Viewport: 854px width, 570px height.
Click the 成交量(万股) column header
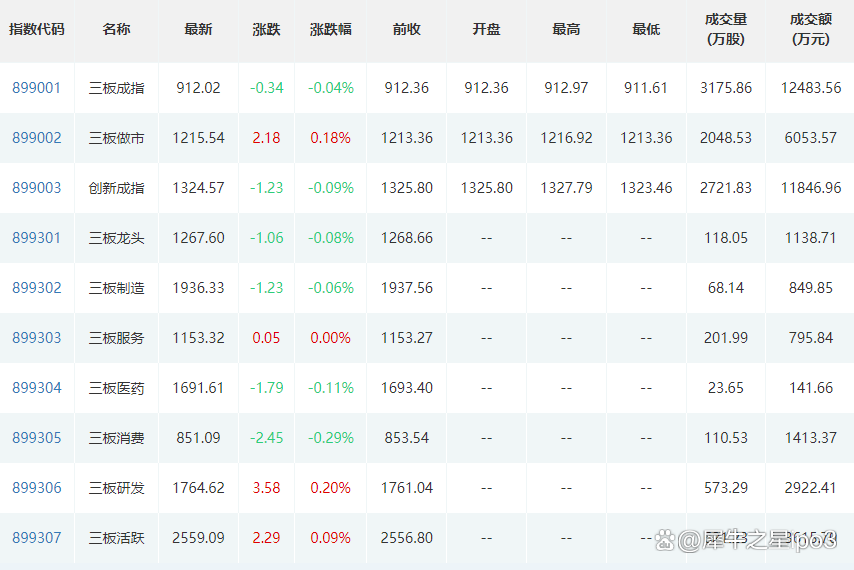(x=725, y=29)
